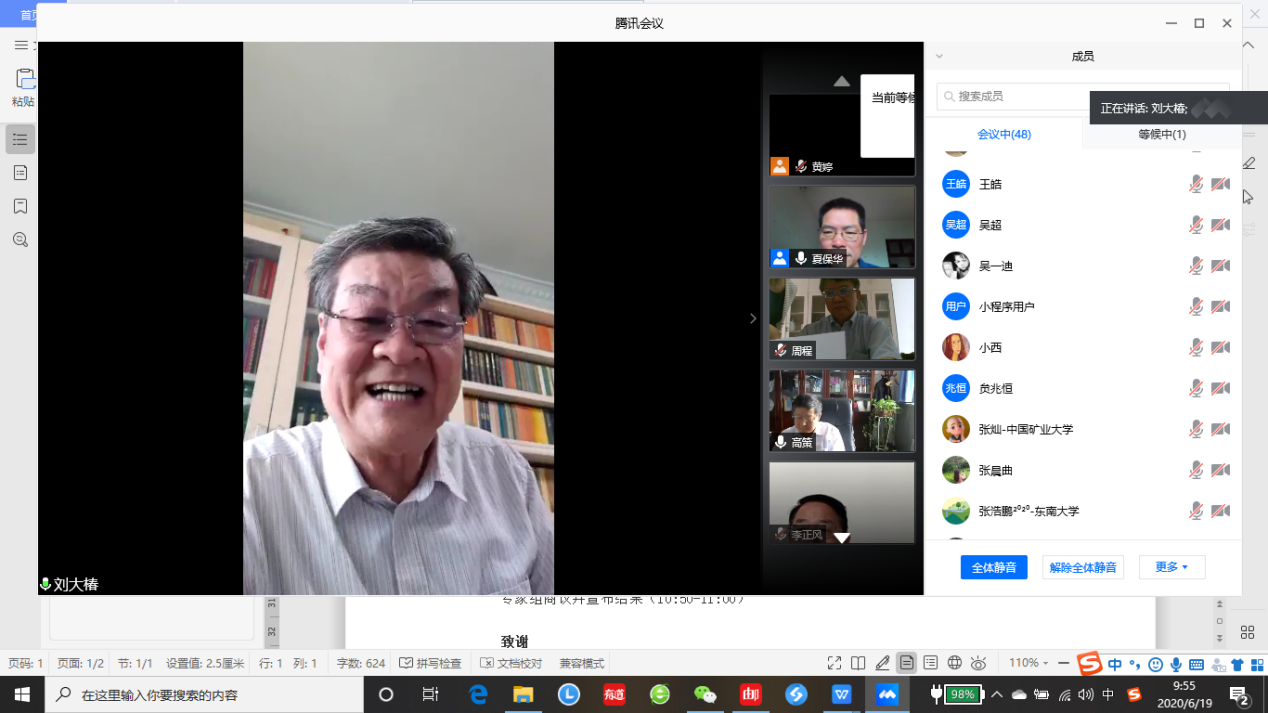Open WeChat from the taskbar

point(705,694)
